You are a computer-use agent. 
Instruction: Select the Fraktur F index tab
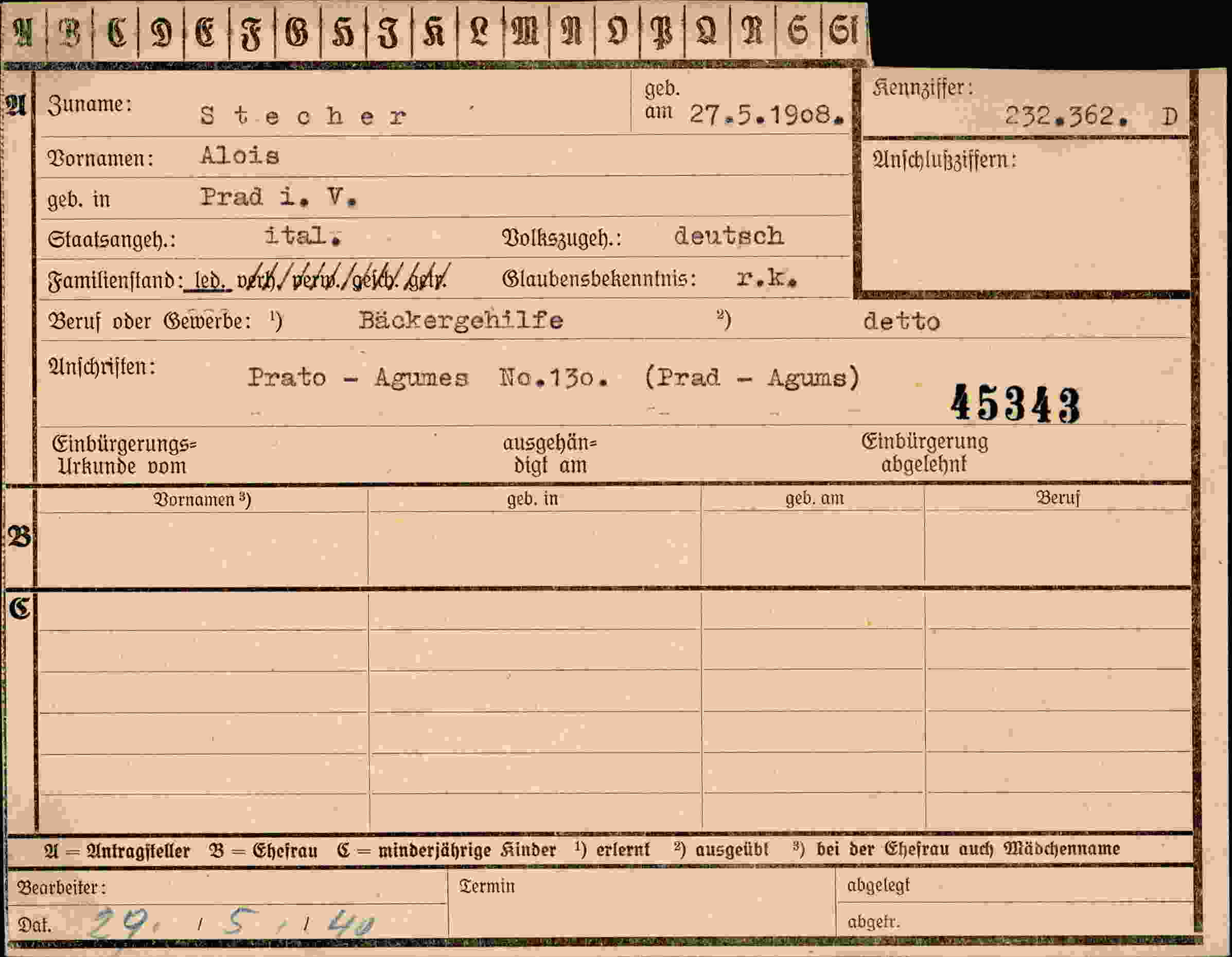pyautogui.click(x=252, y=33)
